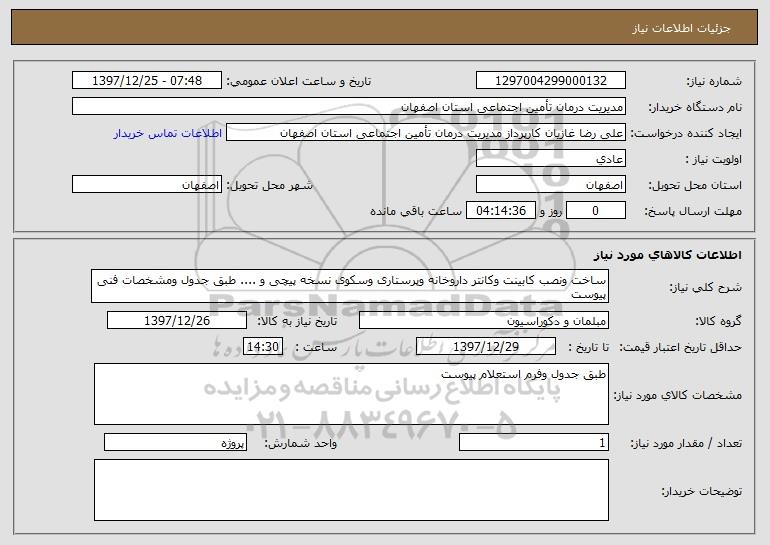Screen dimensions: 770x545
Task: Click the اولویت نیاز field showing عادی
Action: tap(550, 159)
